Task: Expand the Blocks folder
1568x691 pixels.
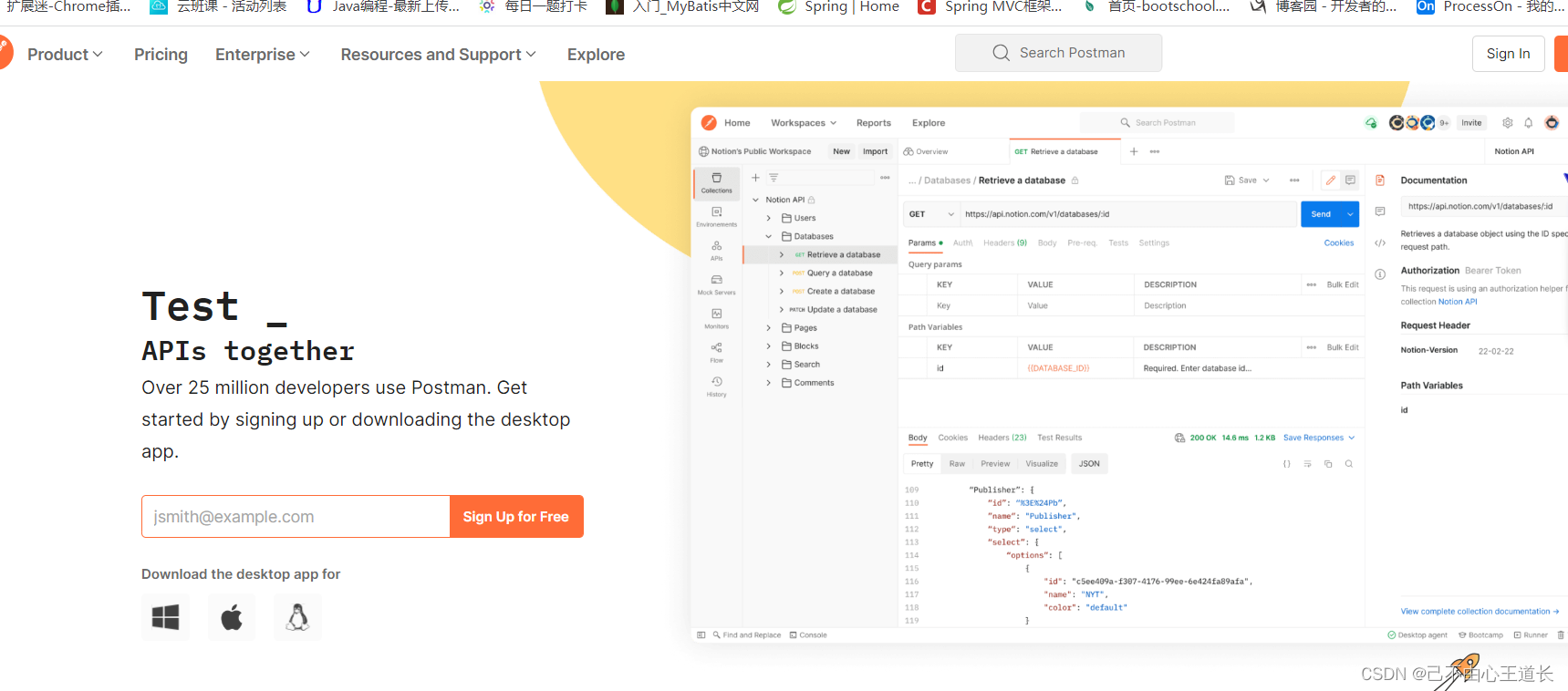Action: tap(768, 346)
